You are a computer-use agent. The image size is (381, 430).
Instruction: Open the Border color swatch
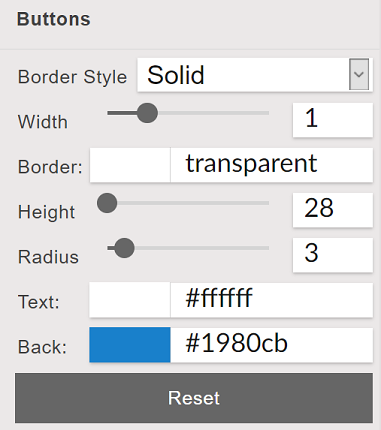click(x=130, y=165)
